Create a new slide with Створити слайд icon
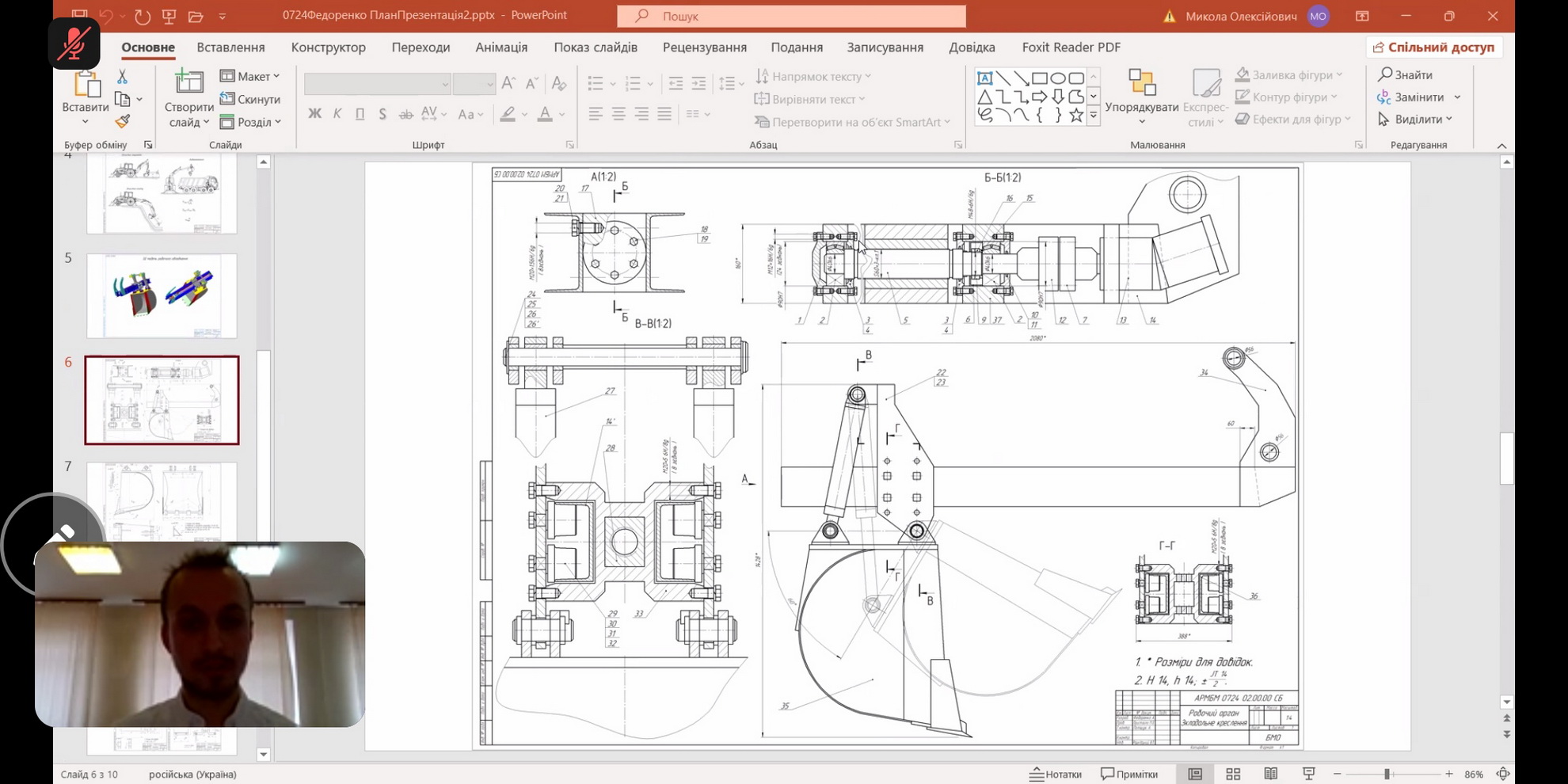 pos(189,82)
